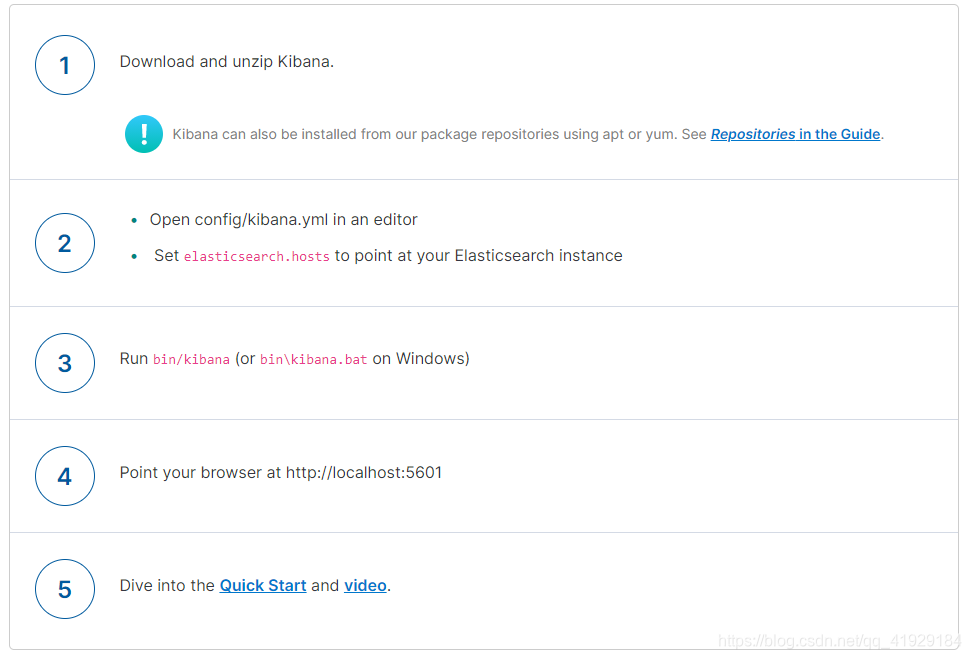Open the Quick Start link
971x659 pixels.
[x=263, y=585]
